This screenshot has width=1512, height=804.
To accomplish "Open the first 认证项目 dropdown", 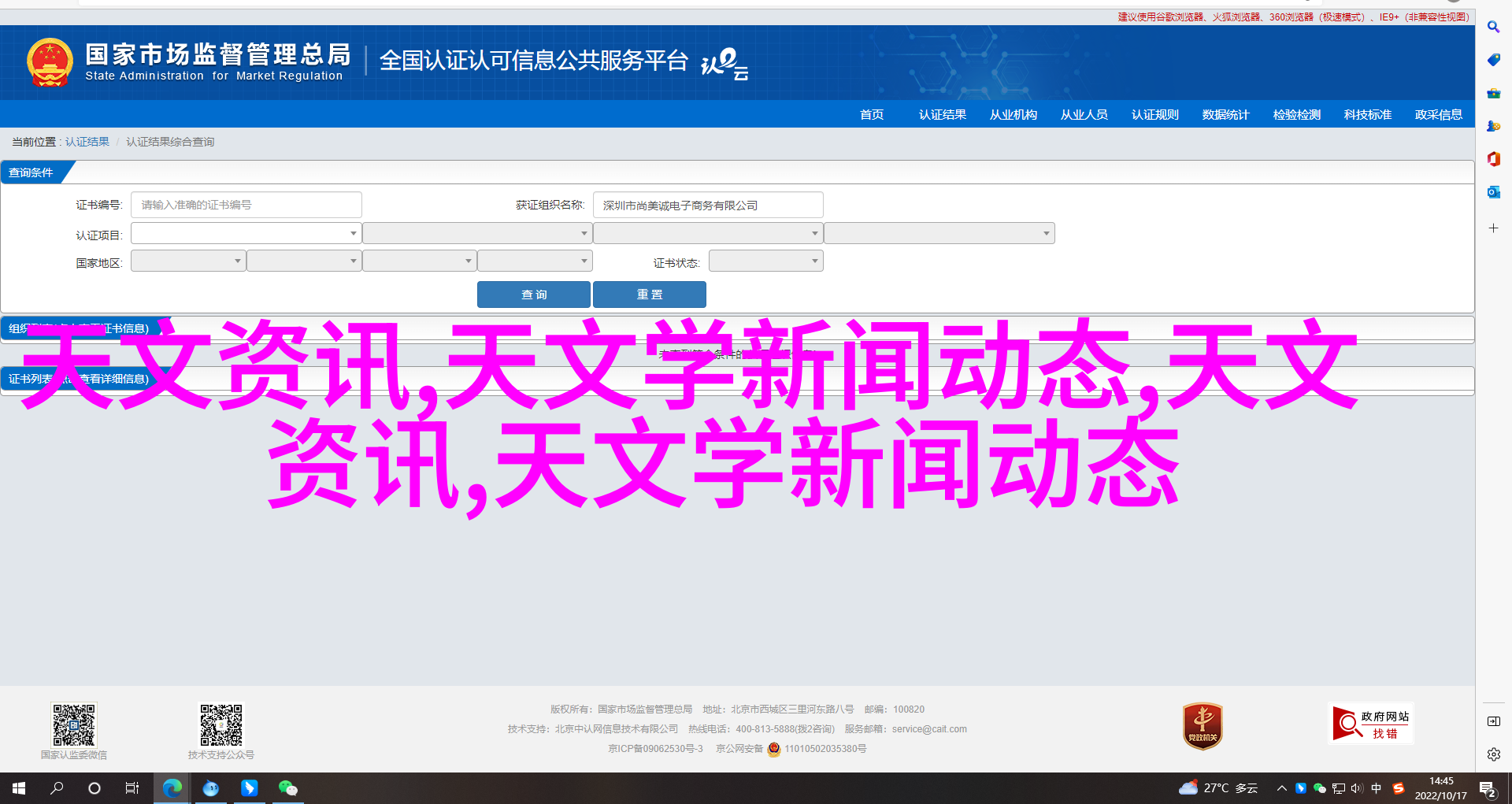I will (246, 233).
